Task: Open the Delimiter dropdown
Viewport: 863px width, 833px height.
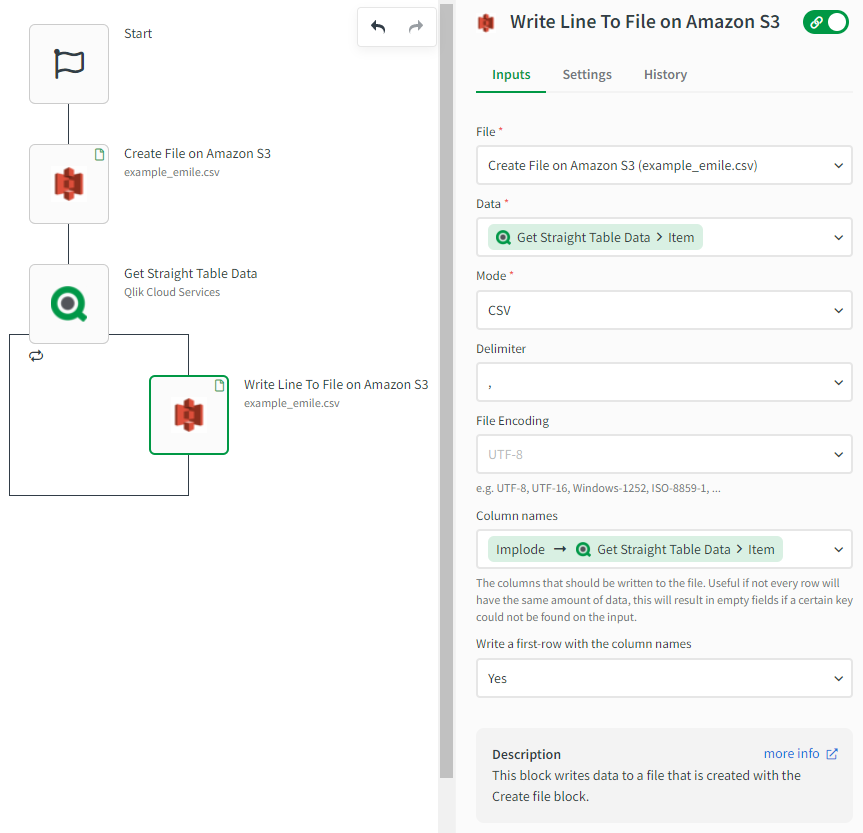Action: tap(664, 382)
